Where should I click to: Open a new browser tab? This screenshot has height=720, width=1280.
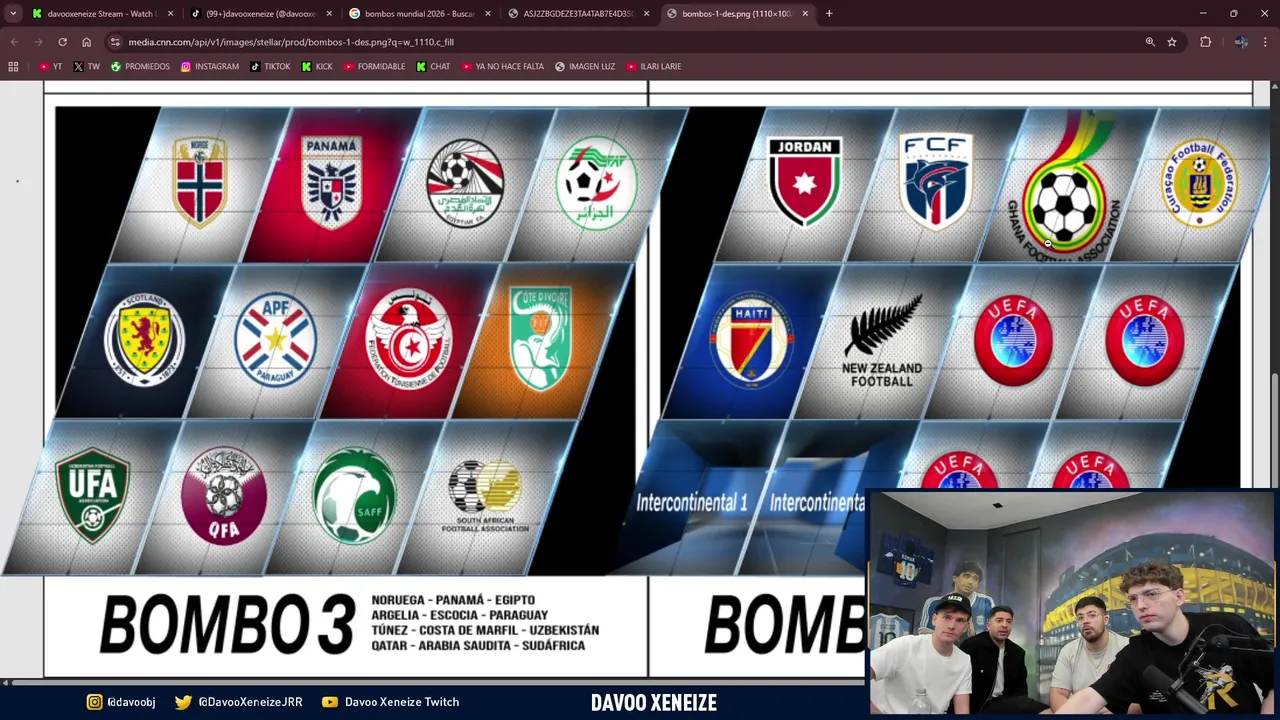[829, 14]
